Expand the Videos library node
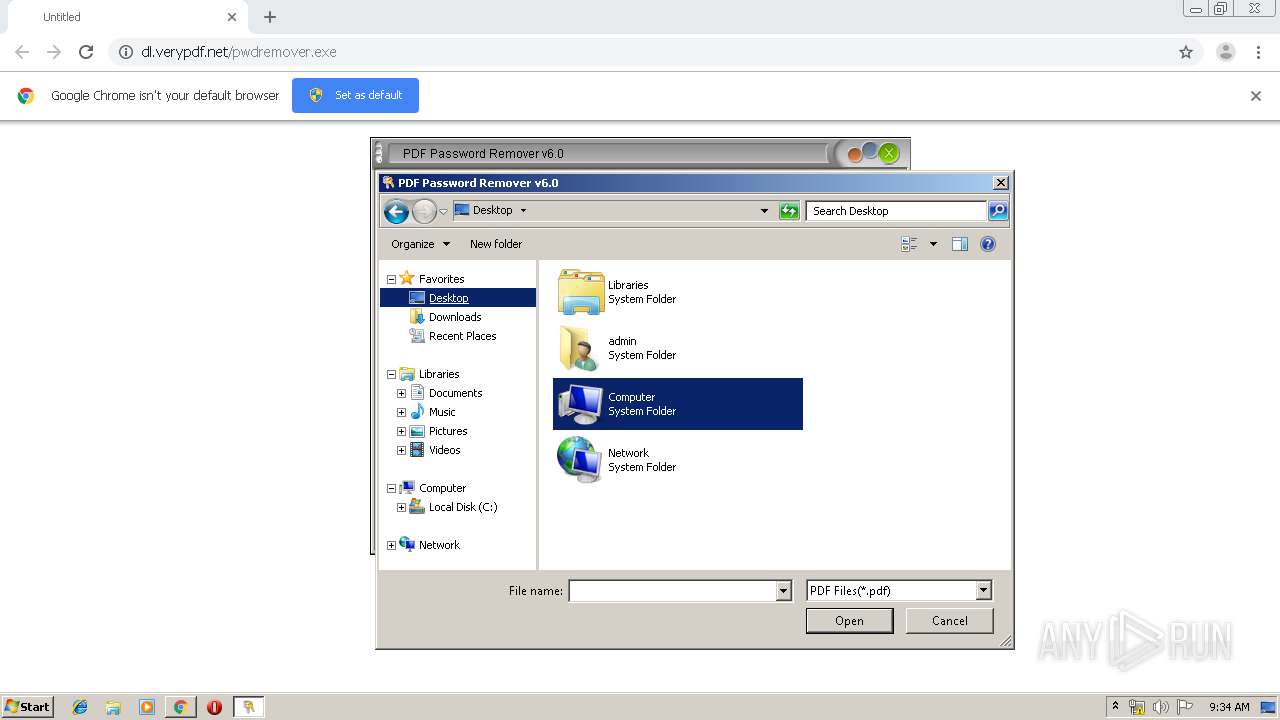This screenshot has height=720, width=1280. pyautogui.click(x=401, y=450)
